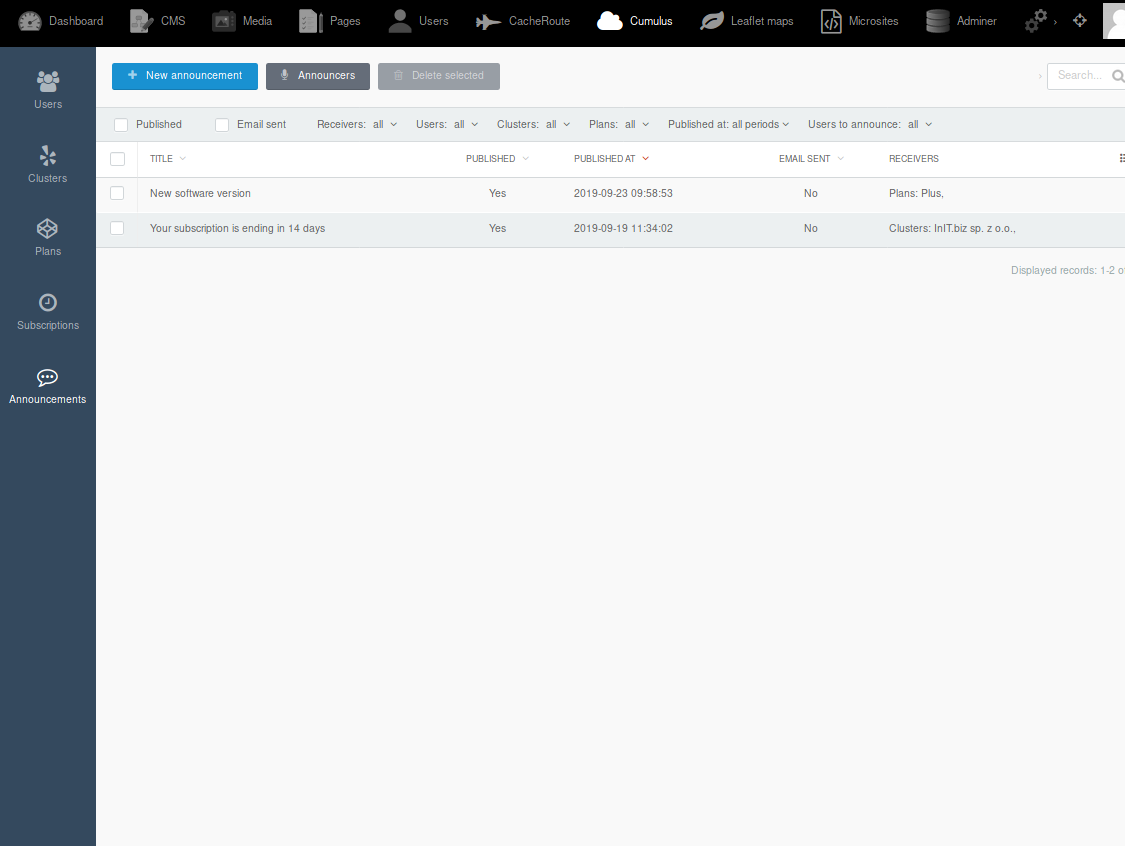Open the CMS menu label
Viewport: 1125px width, 846px height.
[173, 21]
